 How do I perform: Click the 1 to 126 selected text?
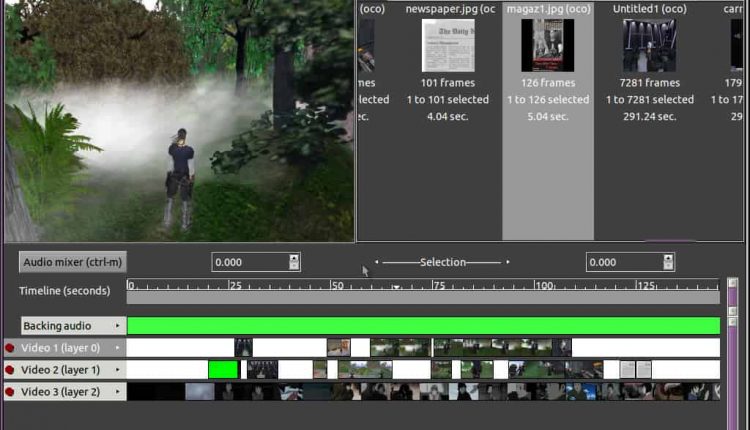click(x=548, y=99)
